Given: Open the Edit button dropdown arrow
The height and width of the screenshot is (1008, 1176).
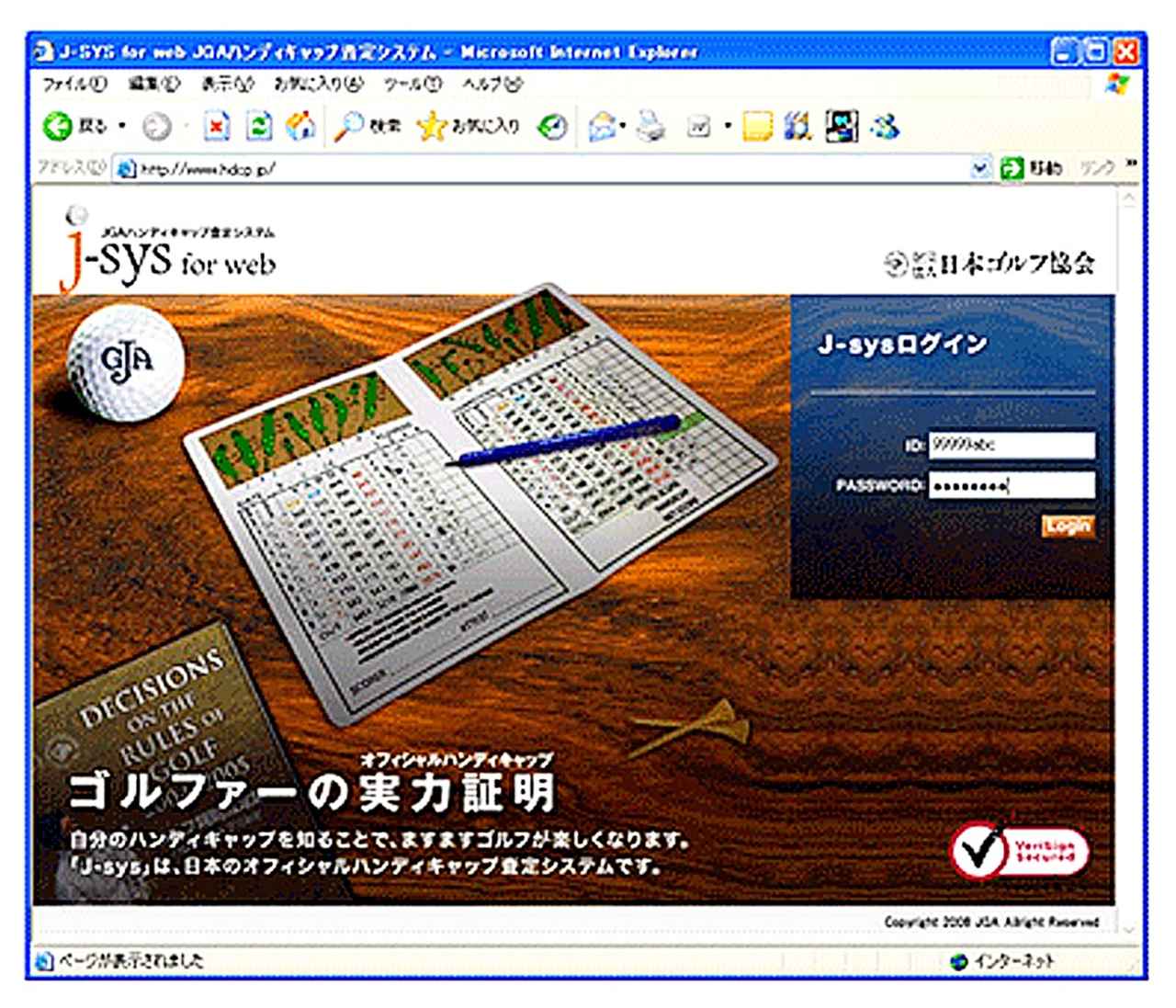Looking at the screenshot, I should click(727, 127).
